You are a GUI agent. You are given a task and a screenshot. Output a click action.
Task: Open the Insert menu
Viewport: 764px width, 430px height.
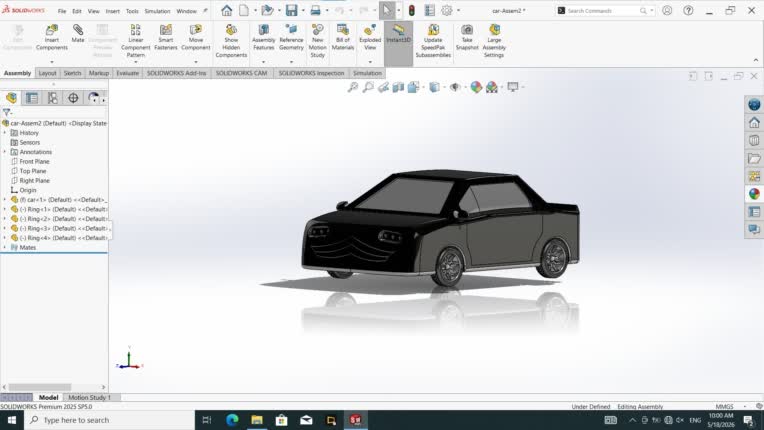[113, 11]
